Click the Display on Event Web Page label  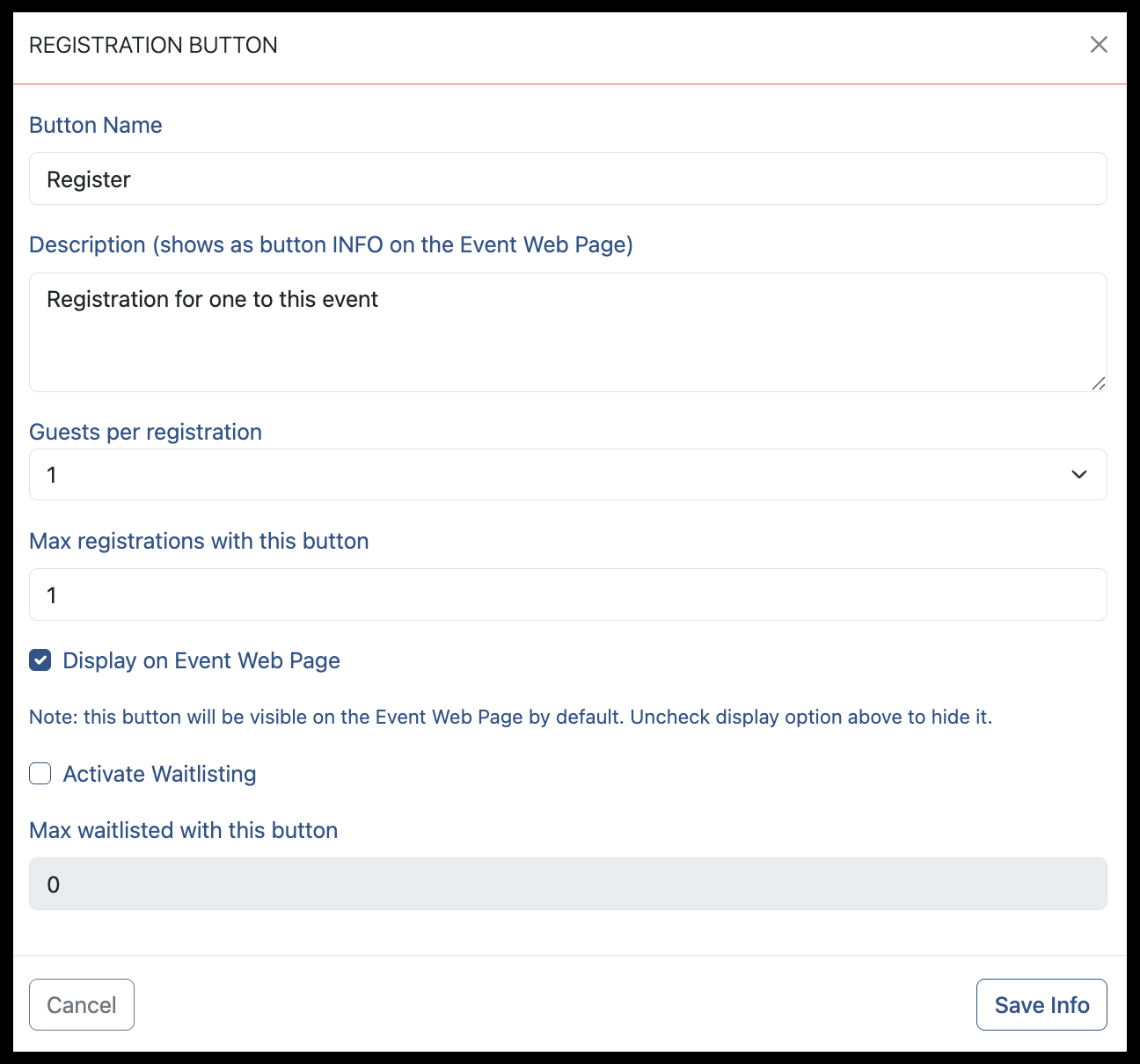point(201,660)
